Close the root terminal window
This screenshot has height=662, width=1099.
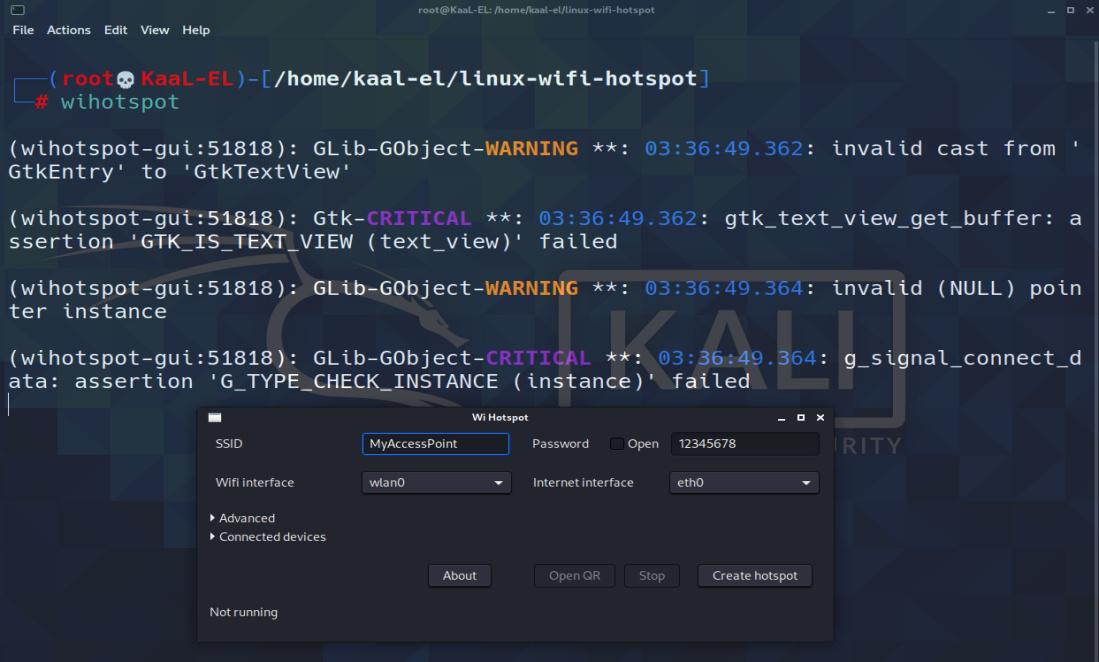1089,10
